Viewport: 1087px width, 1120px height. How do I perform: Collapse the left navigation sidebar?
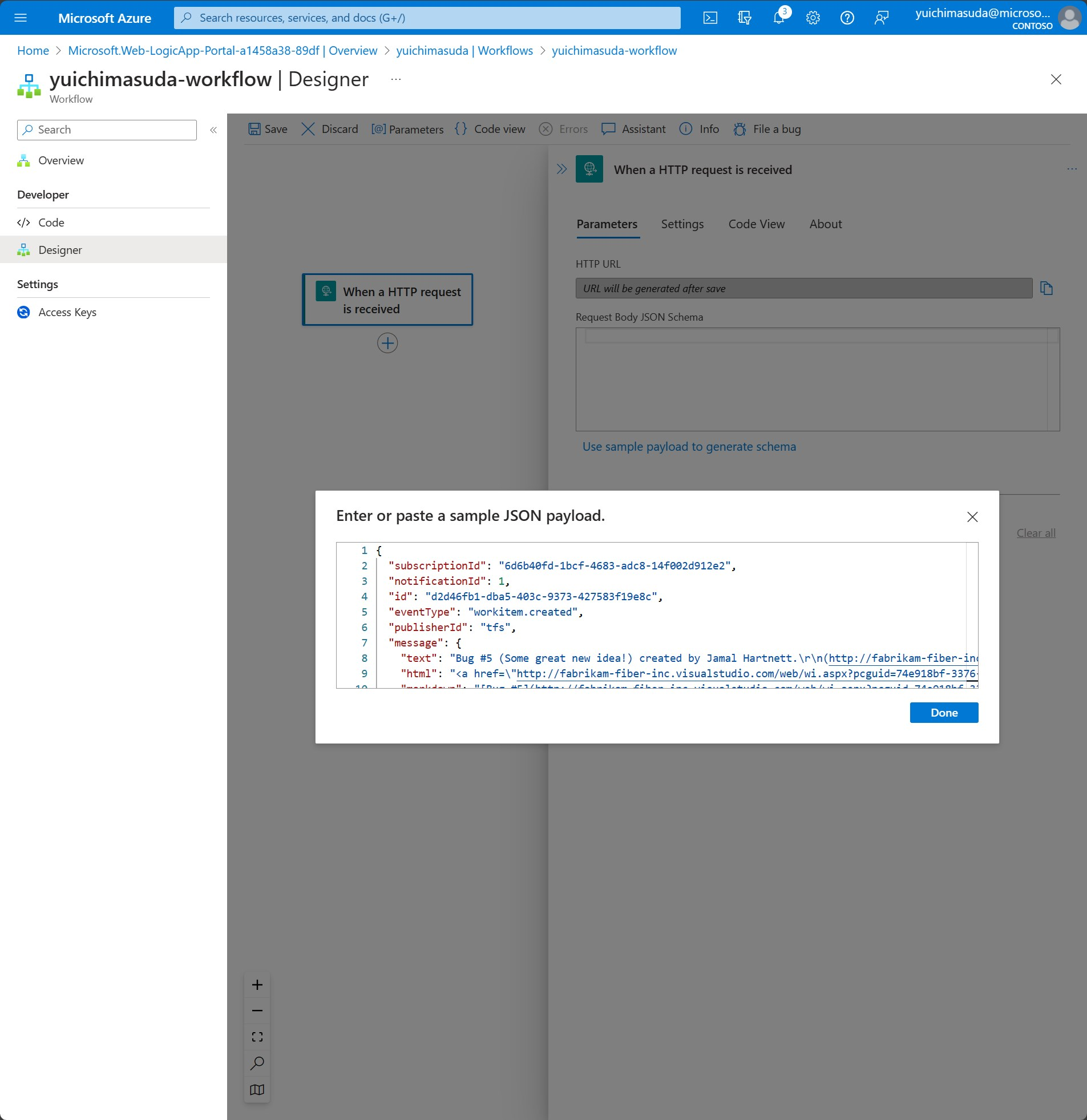point(213,130)
